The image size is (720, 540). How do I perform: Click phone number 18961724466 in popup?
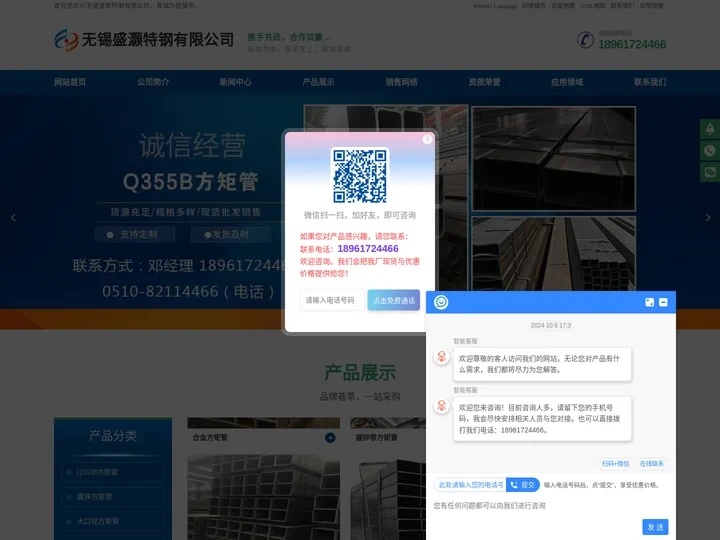pyautogui.click(x=368, y=248)
